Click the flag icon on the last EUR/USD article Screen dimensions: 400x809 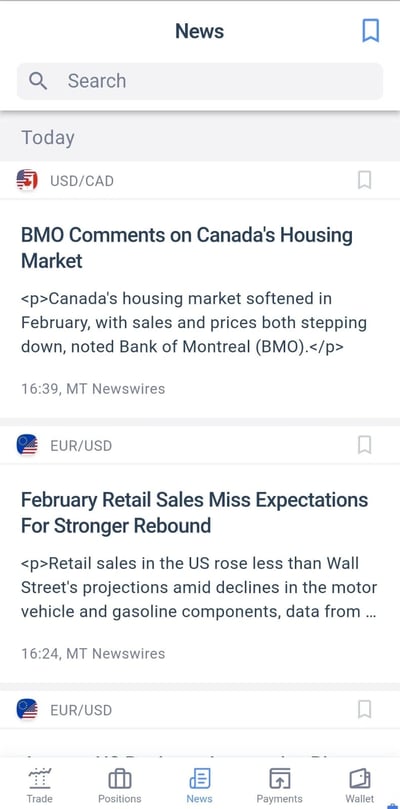click(27, 709)
